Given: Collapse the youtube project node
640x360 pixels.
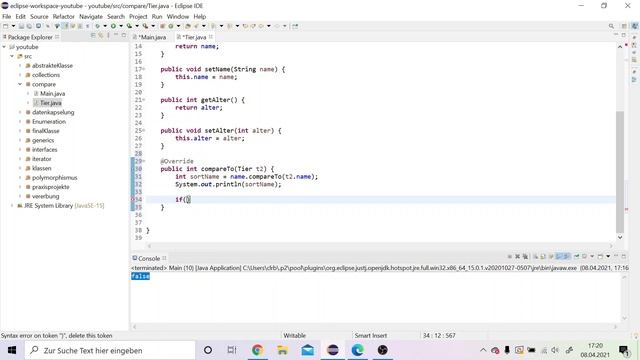Looking at the screenshot, I should tap(4, 47).
